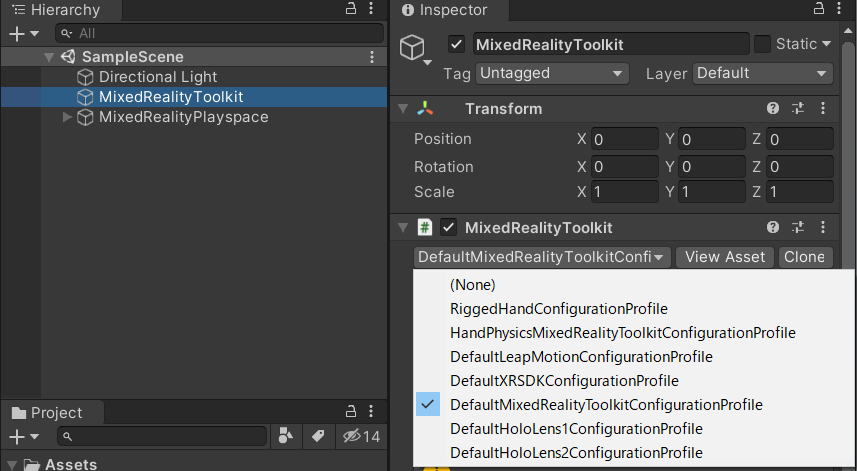This screenshot has height=471, width=857.
Task: Open the Layer dropdown
Action: tap(763, 73)
